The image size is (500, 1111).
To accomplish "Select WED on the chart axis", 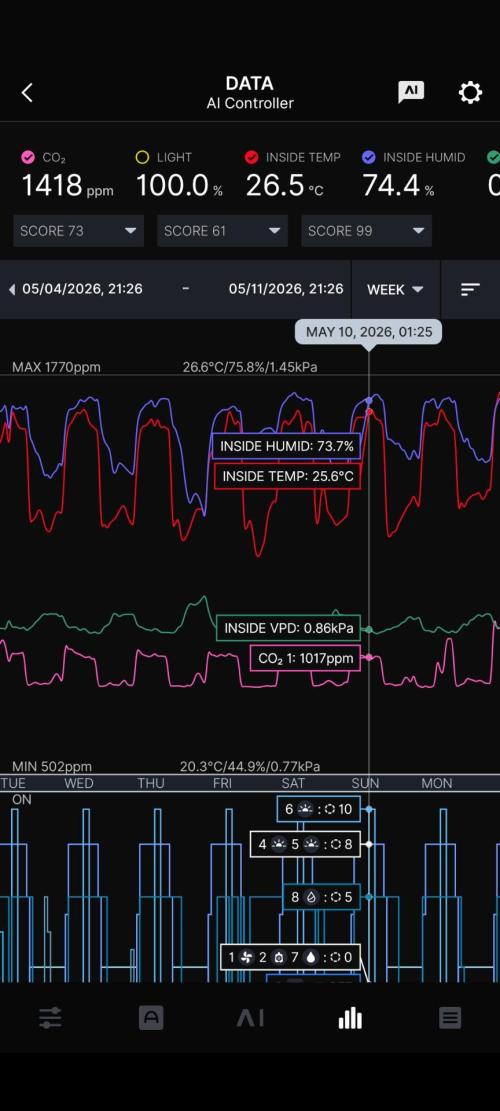I will pos(79,783).
